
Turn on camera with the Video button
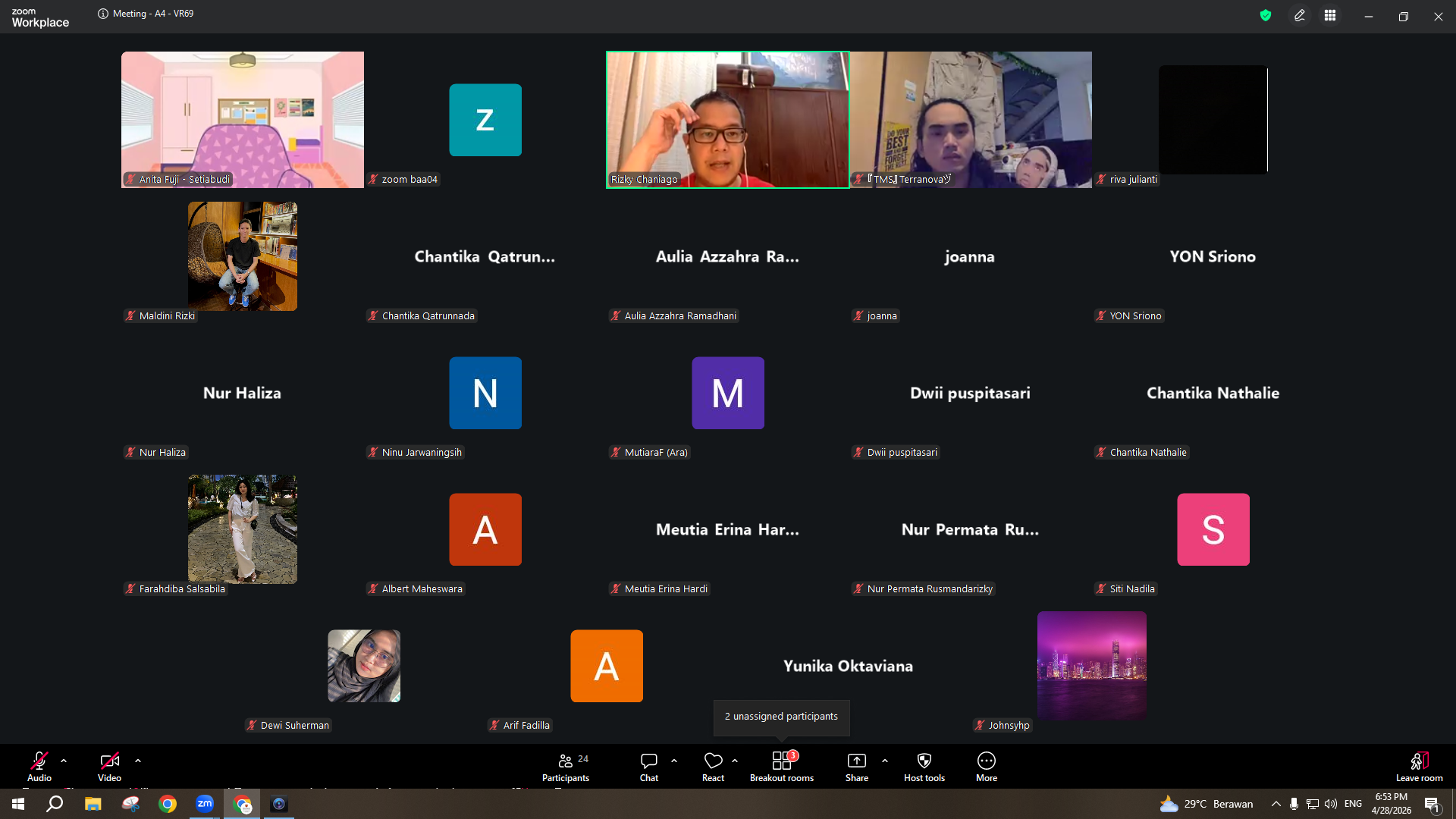coord(109,766)
